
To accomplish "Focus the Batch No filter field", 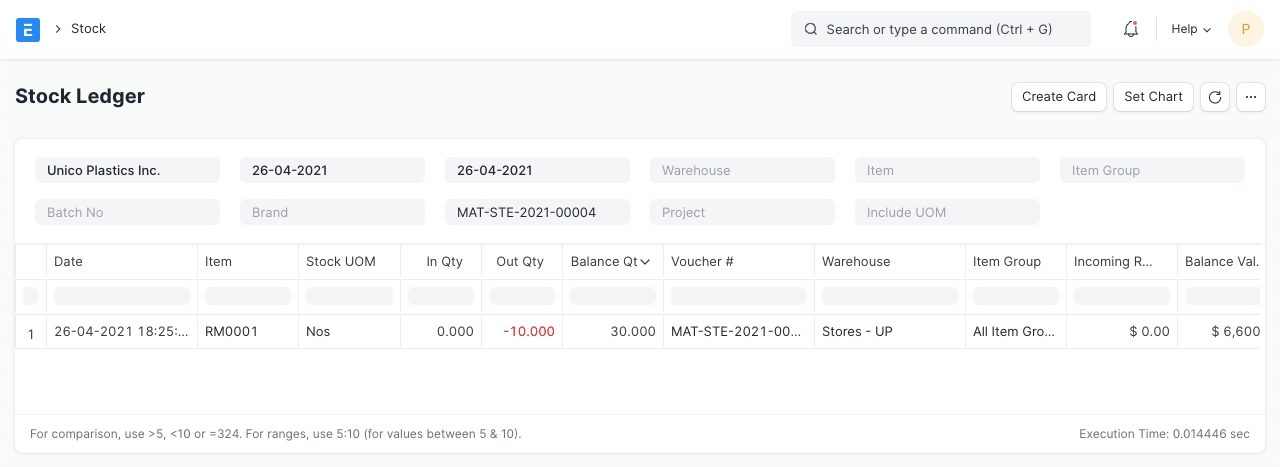I will [127, 213].
